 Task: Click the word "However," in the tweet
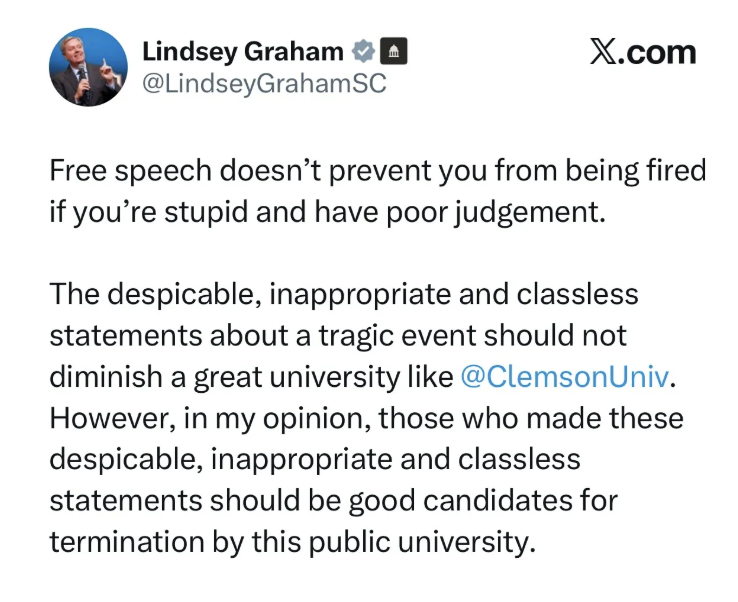point(113,417)
